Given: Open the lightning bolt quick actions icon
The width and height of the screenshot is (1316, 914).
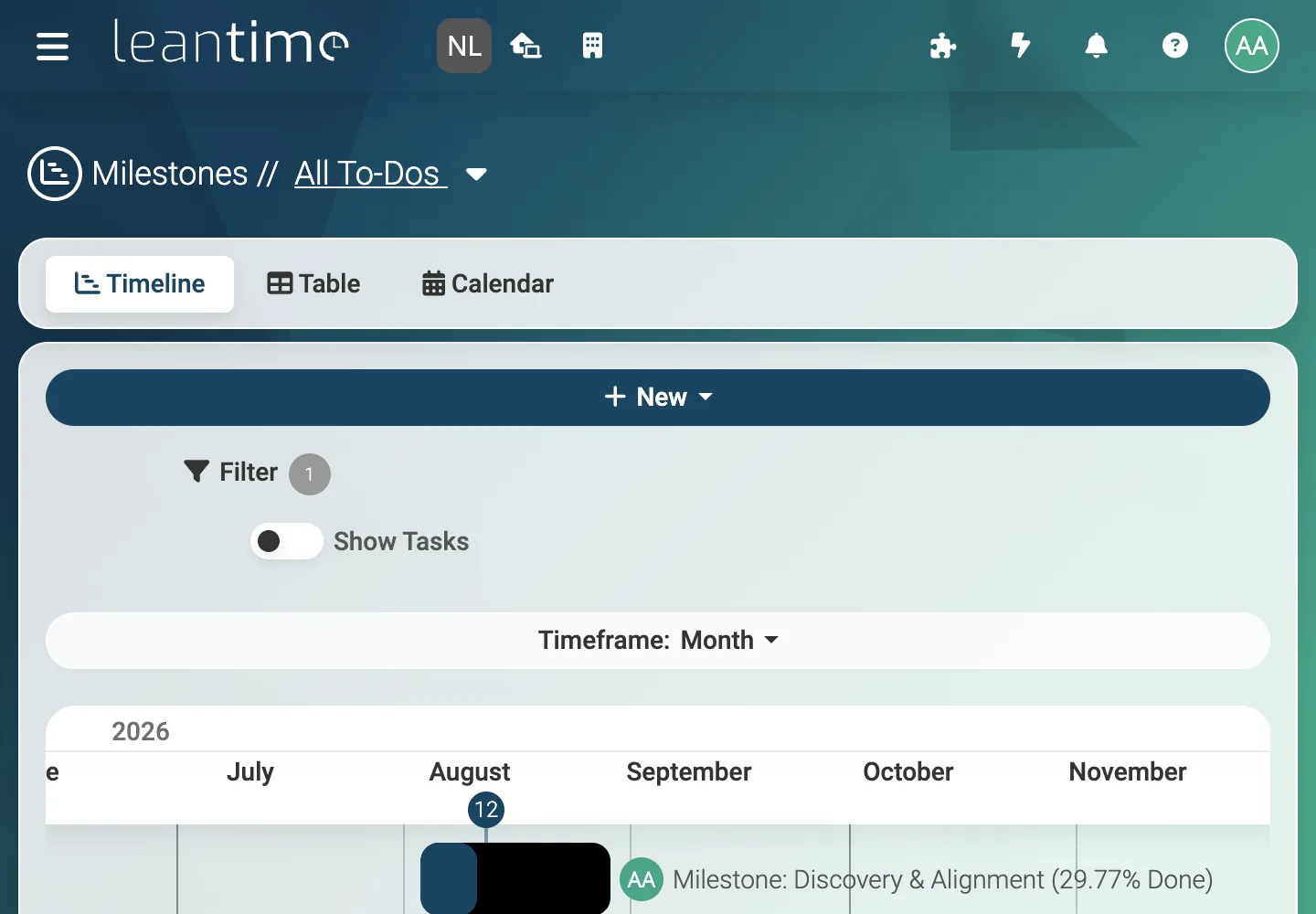Looking at the screenshot, I should [1021, 45].
